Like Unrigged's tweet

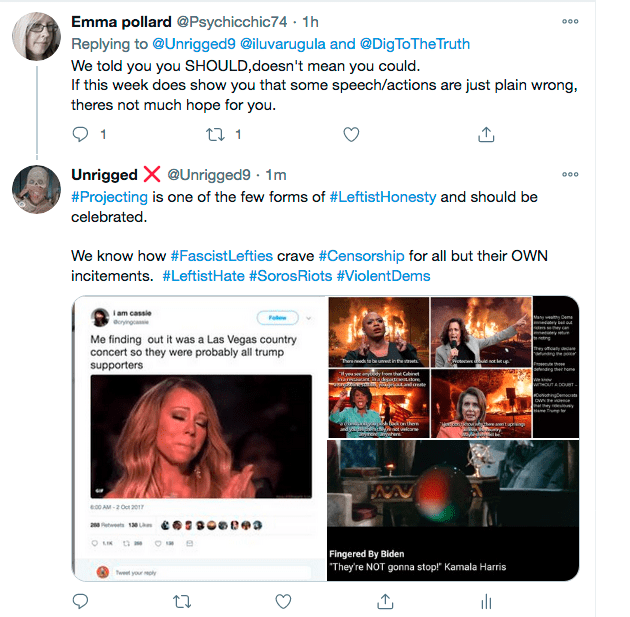[283, 601]
